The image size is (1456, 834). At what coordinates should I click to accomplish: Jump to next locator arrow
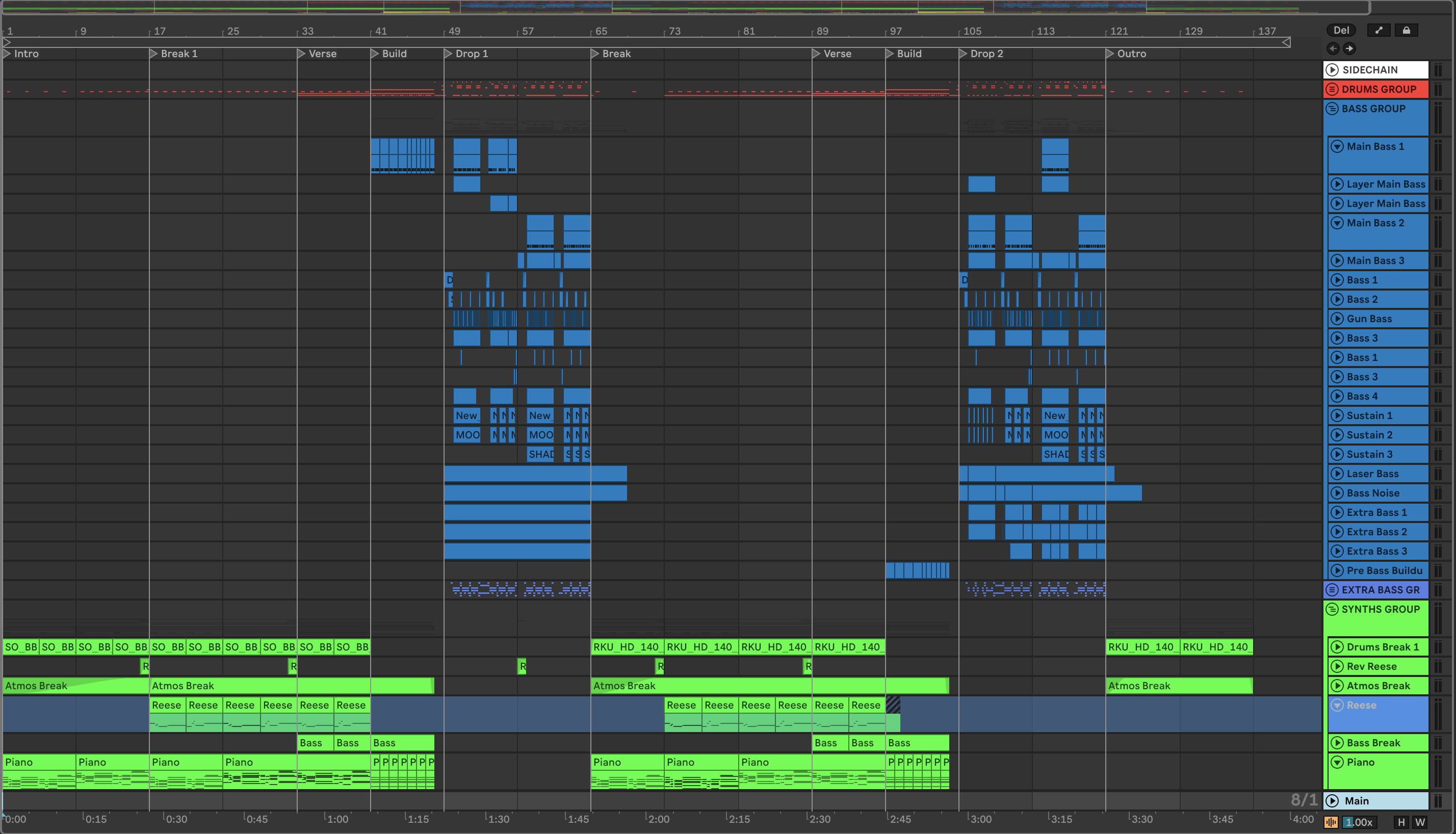(x=1349, y=49)
